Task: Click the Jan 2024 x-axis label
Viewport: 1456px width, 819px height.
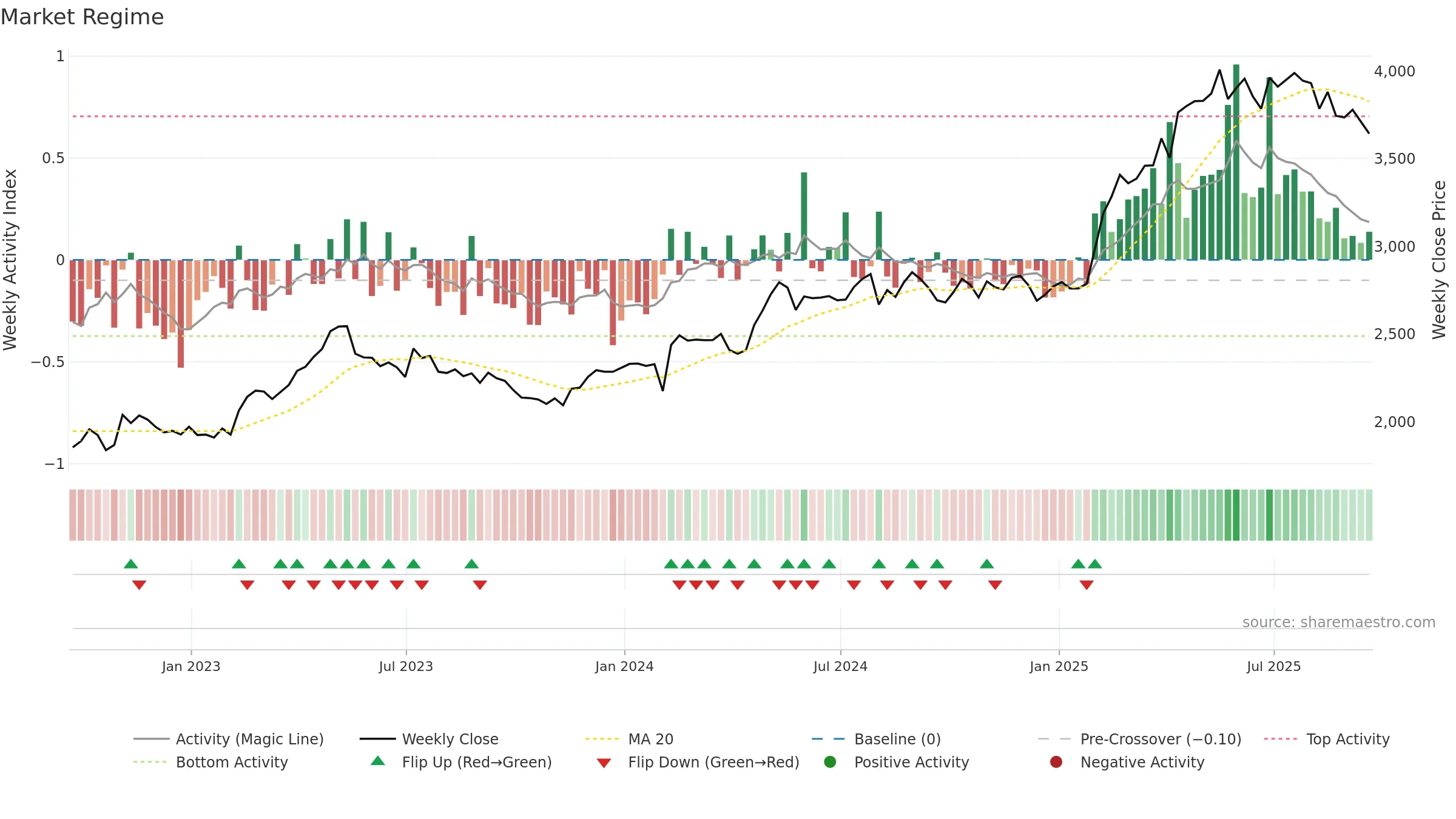Action: click(x=624, y=666)
